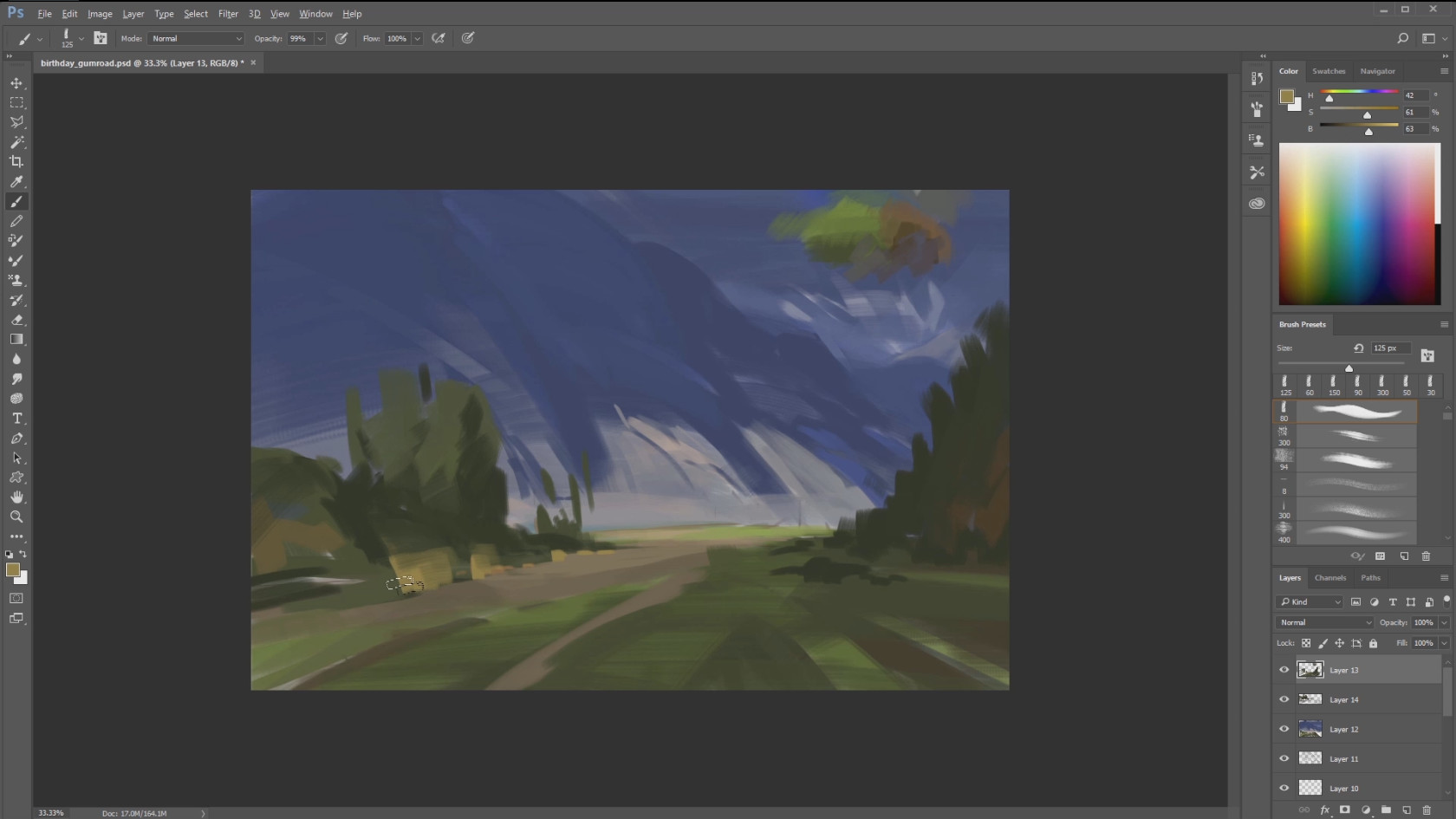Select the Pencil tool
Image resolution: width=1456 pixels, height=819 pixels.
(x=16, y=221)
